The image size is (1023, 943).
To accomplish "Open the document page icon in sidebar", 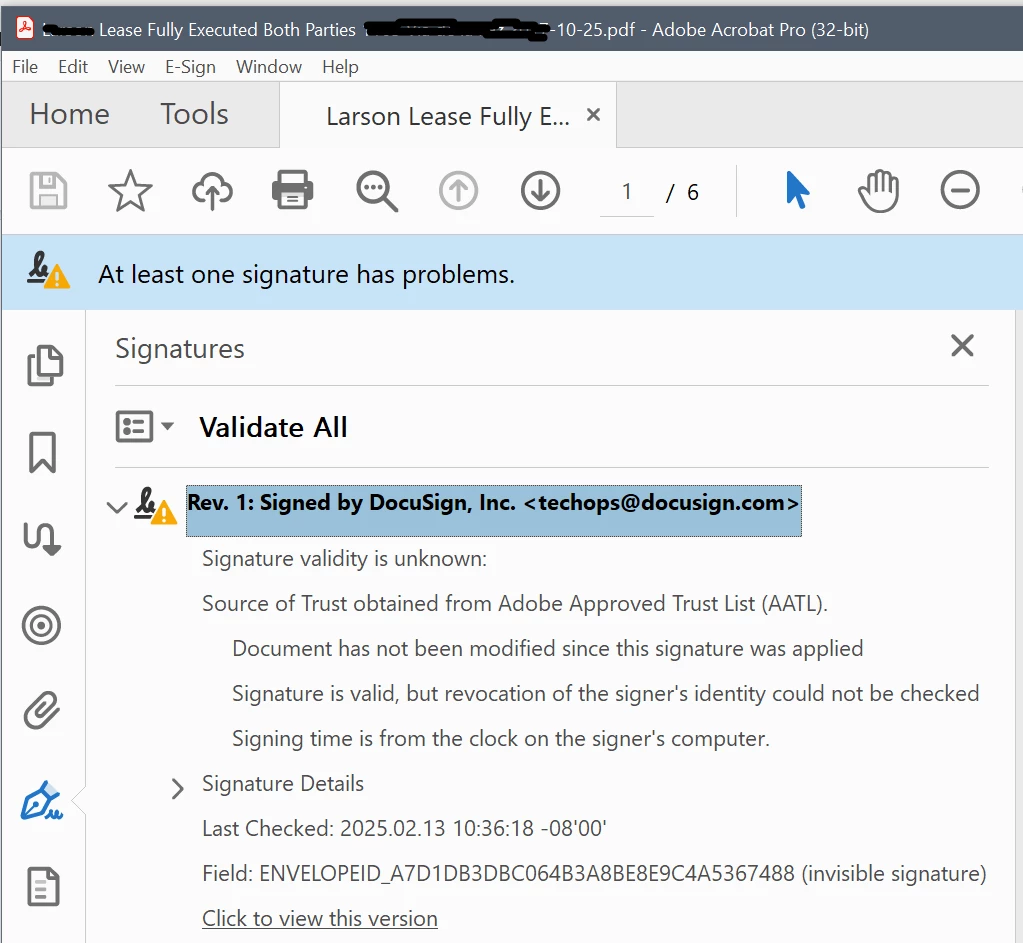I will point(43,887).
